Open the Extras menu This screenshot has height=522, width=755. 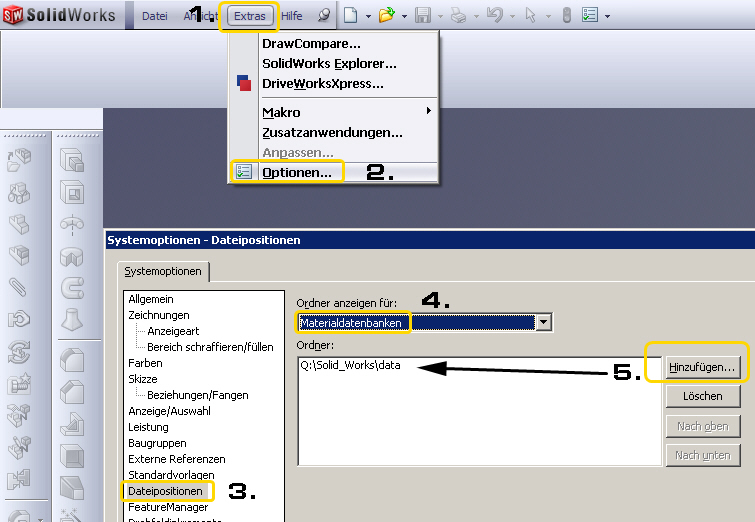[249, 16]
